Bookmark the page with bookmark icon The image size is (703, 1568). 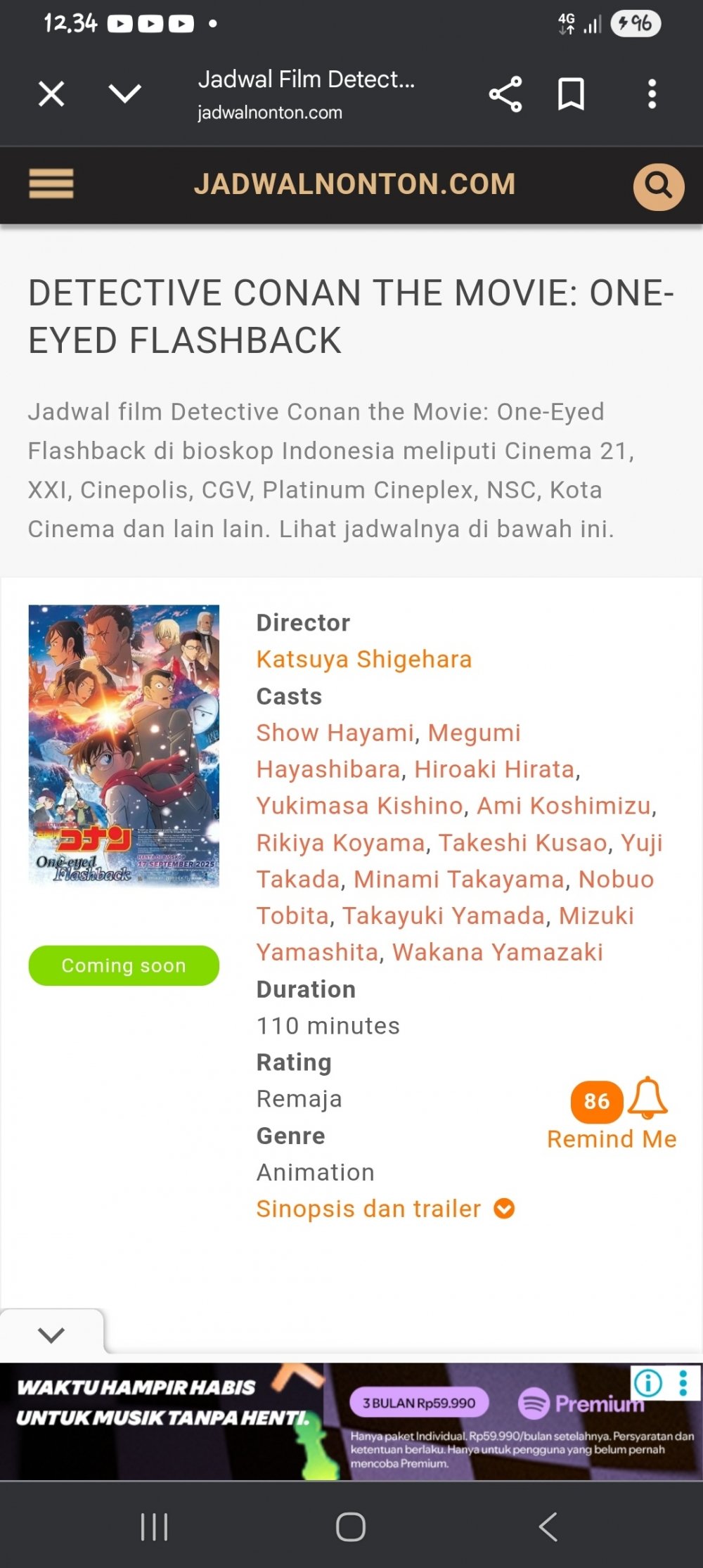point(571,94)
